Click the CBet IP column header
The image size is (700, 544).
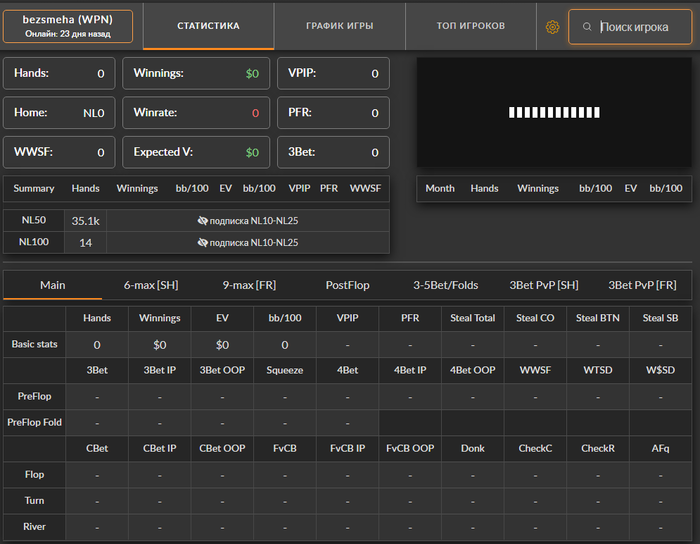159,448
